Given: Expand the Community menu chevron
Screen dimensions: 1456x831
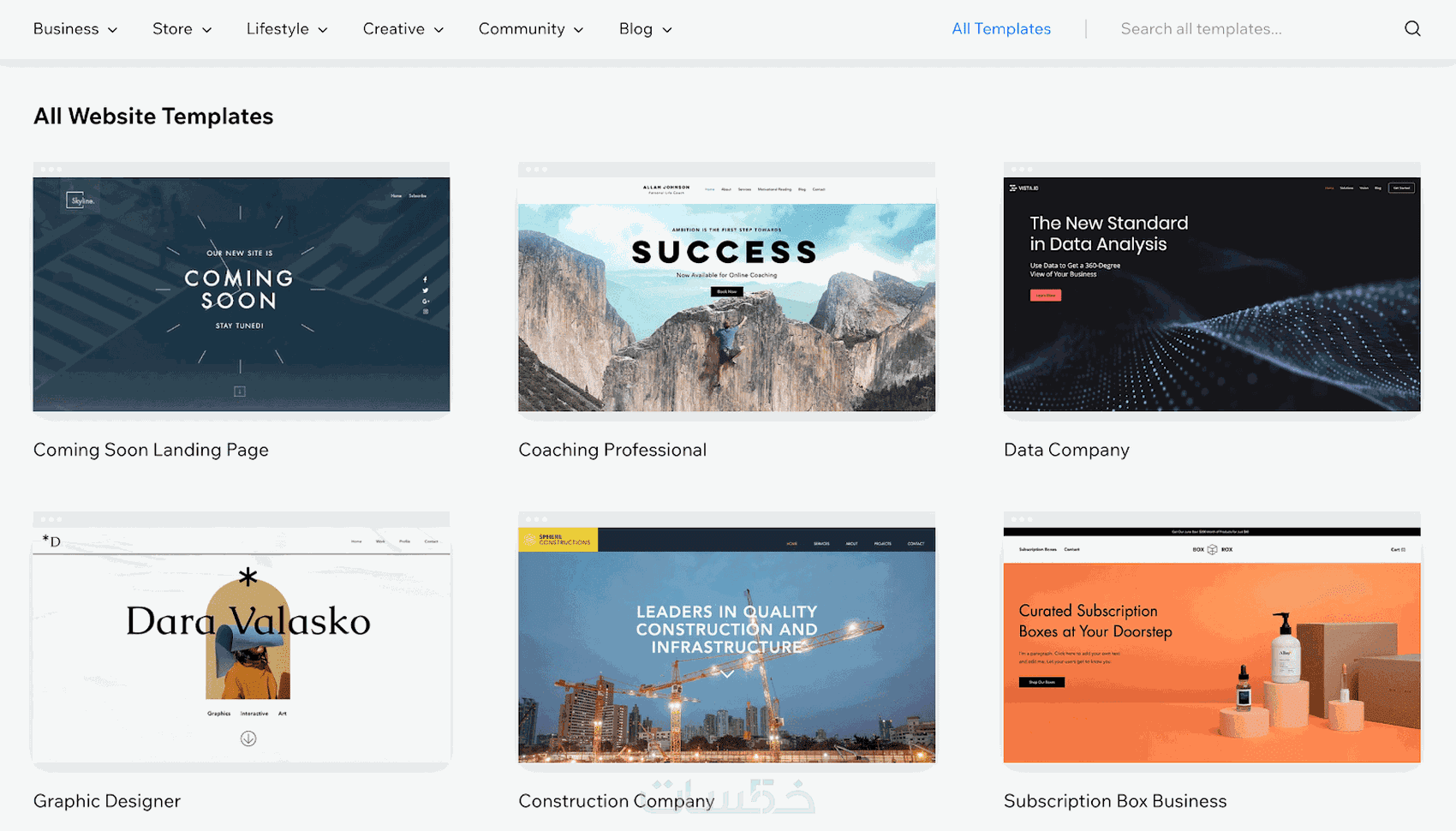Looking at the screenshot, I should (x=579, y=30).
